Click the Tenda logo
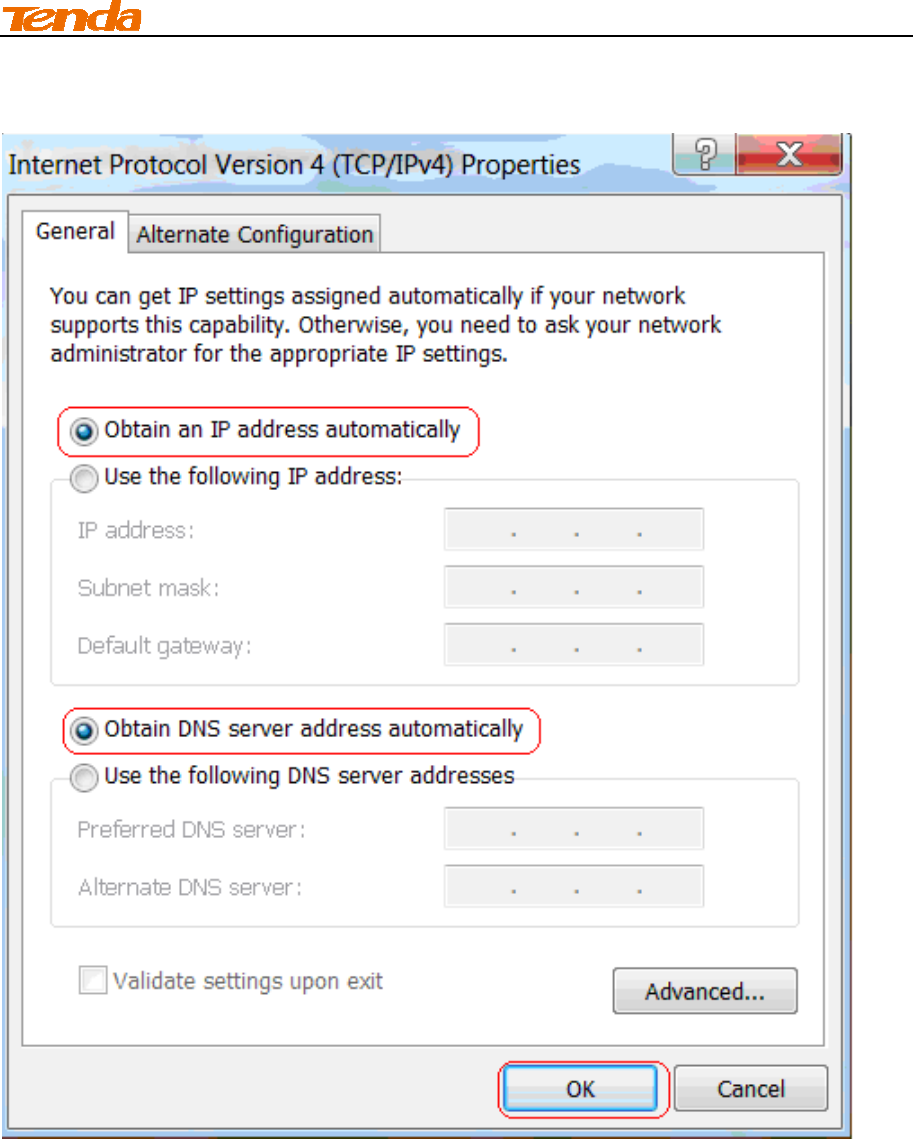Viewport: 913px width, 1139px height. click(x=71, y=17)
